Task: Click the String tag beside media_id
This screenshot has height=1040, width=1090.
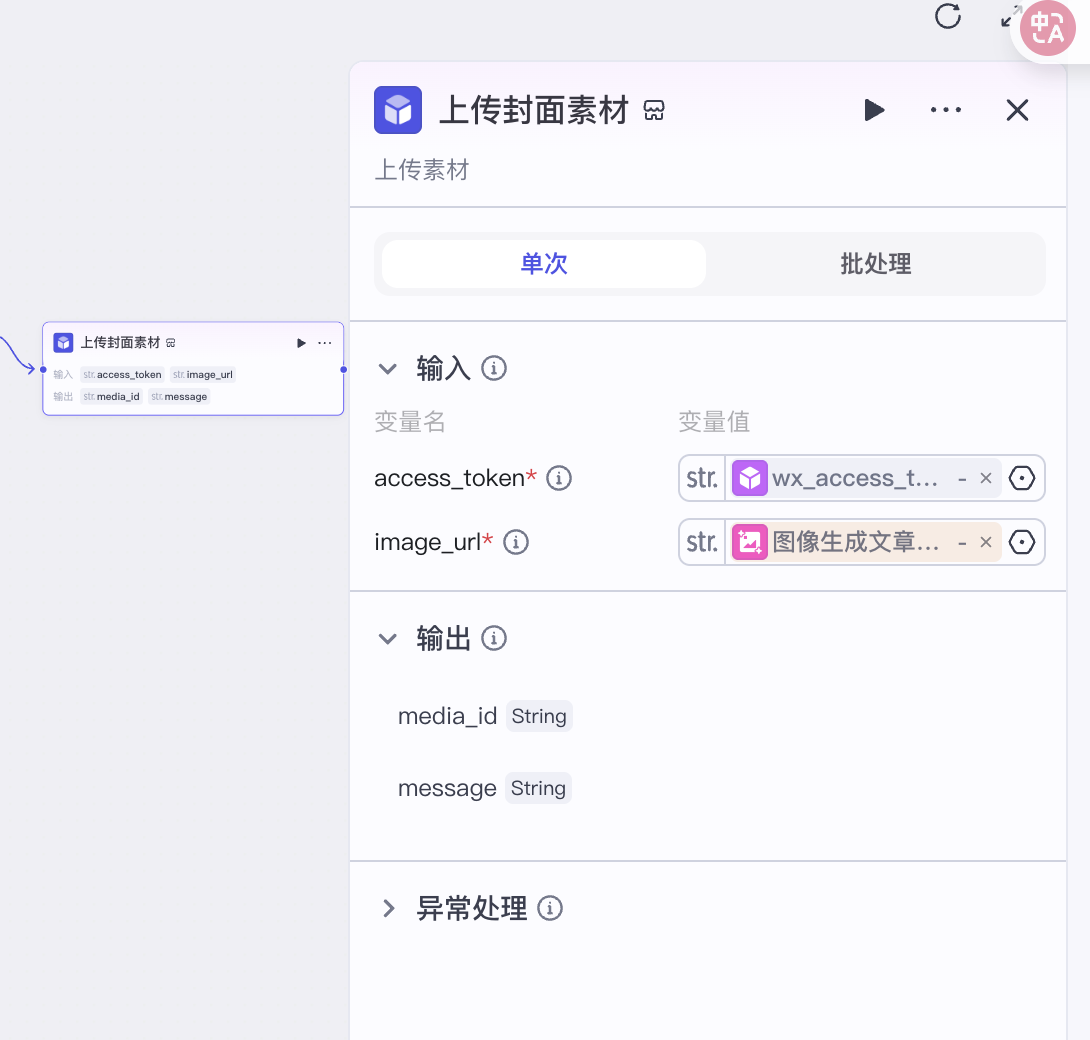Action: click(539, 716)
